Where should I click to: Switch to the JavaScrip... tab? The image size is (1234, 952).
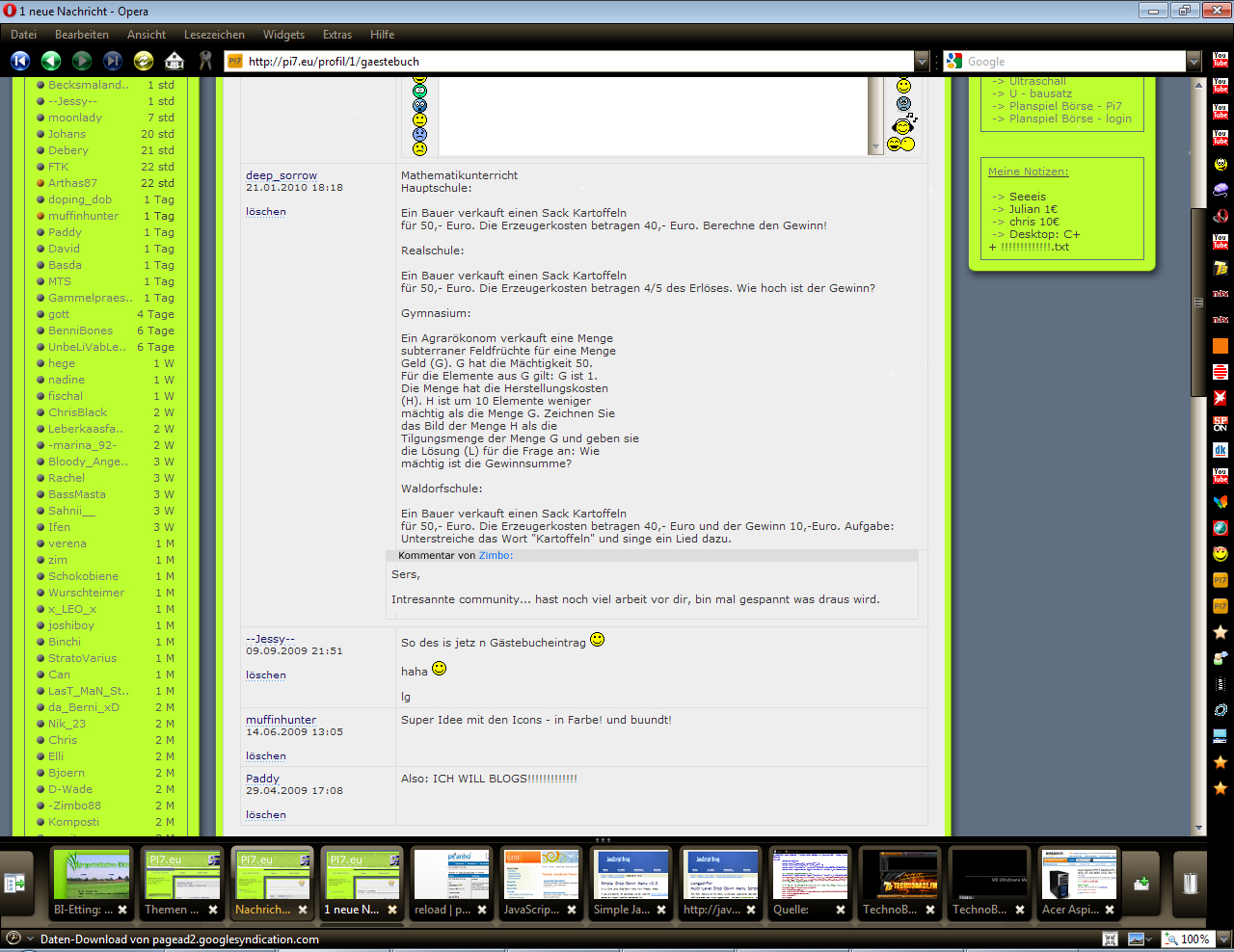(x=541, y=884)
